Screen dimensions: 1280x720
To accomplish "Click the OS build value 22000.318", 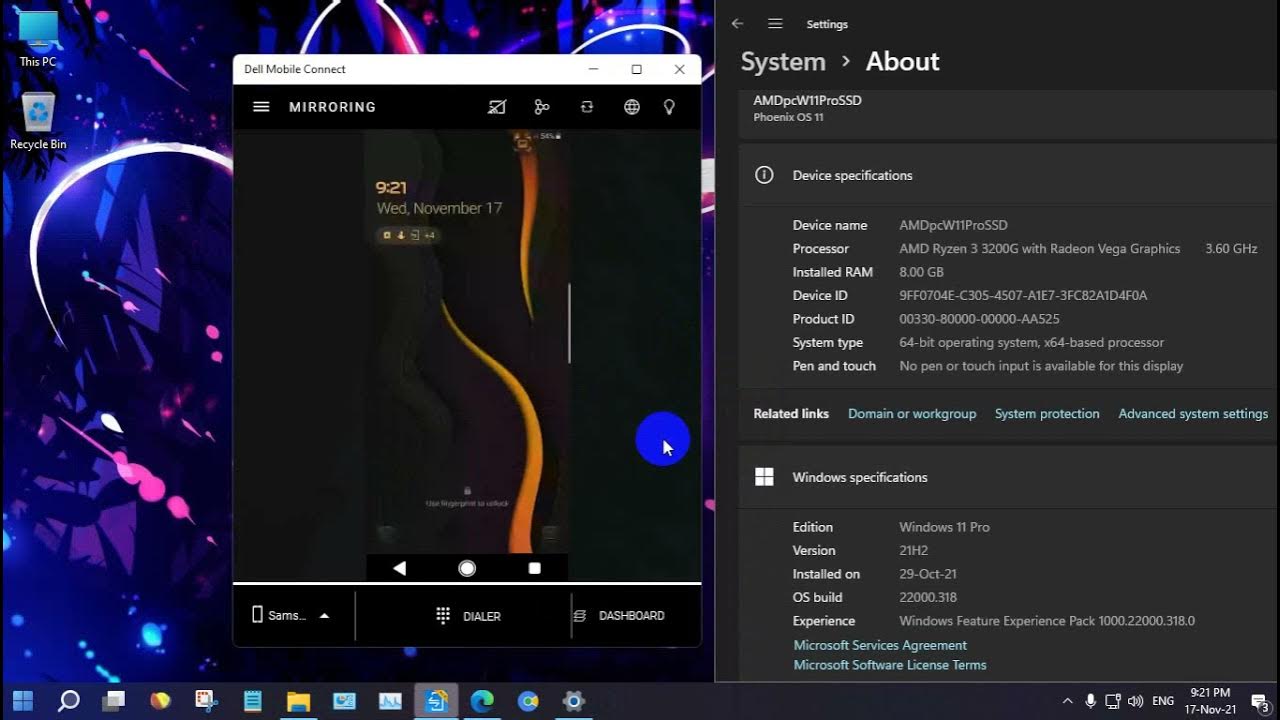I will 928,598.
